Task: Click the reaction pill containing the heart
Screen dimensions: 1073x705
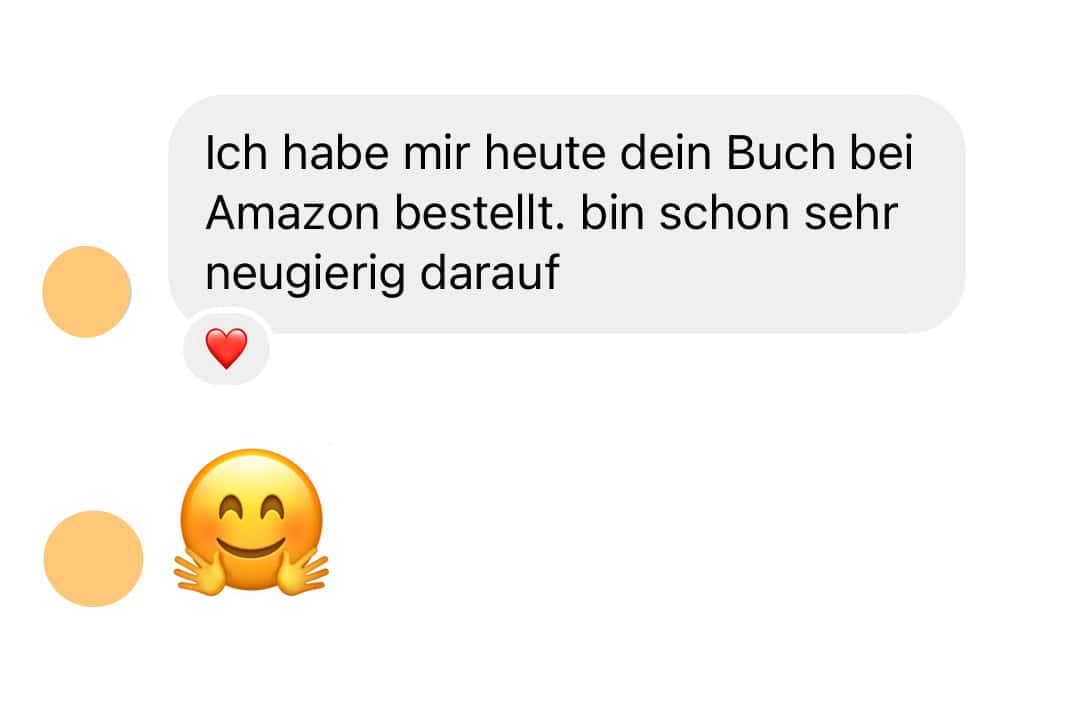Action: 227,348
